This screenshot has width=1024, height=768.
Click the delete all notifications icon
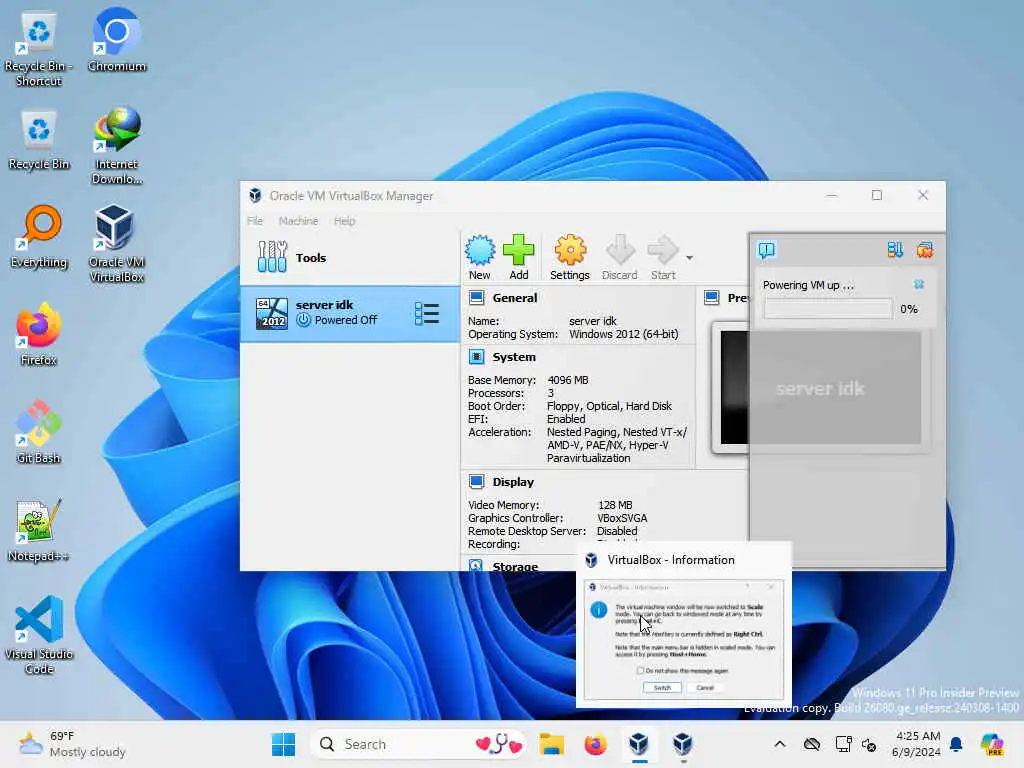tap(925, 249)
